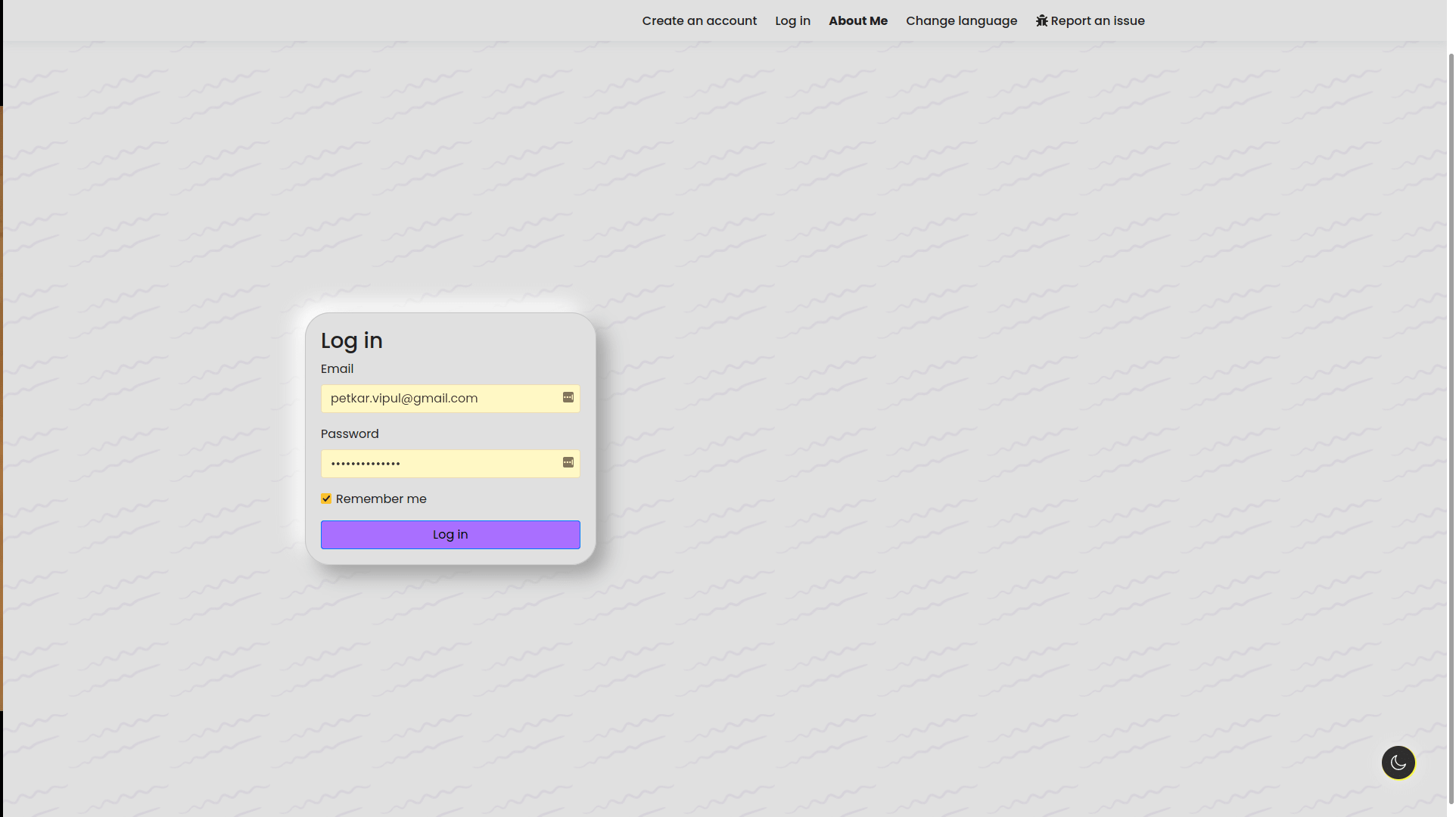Click the password manager icon in Email field
Image resolution: width=1456 pixels, height=817 pixels.
(x=568, y=398)
